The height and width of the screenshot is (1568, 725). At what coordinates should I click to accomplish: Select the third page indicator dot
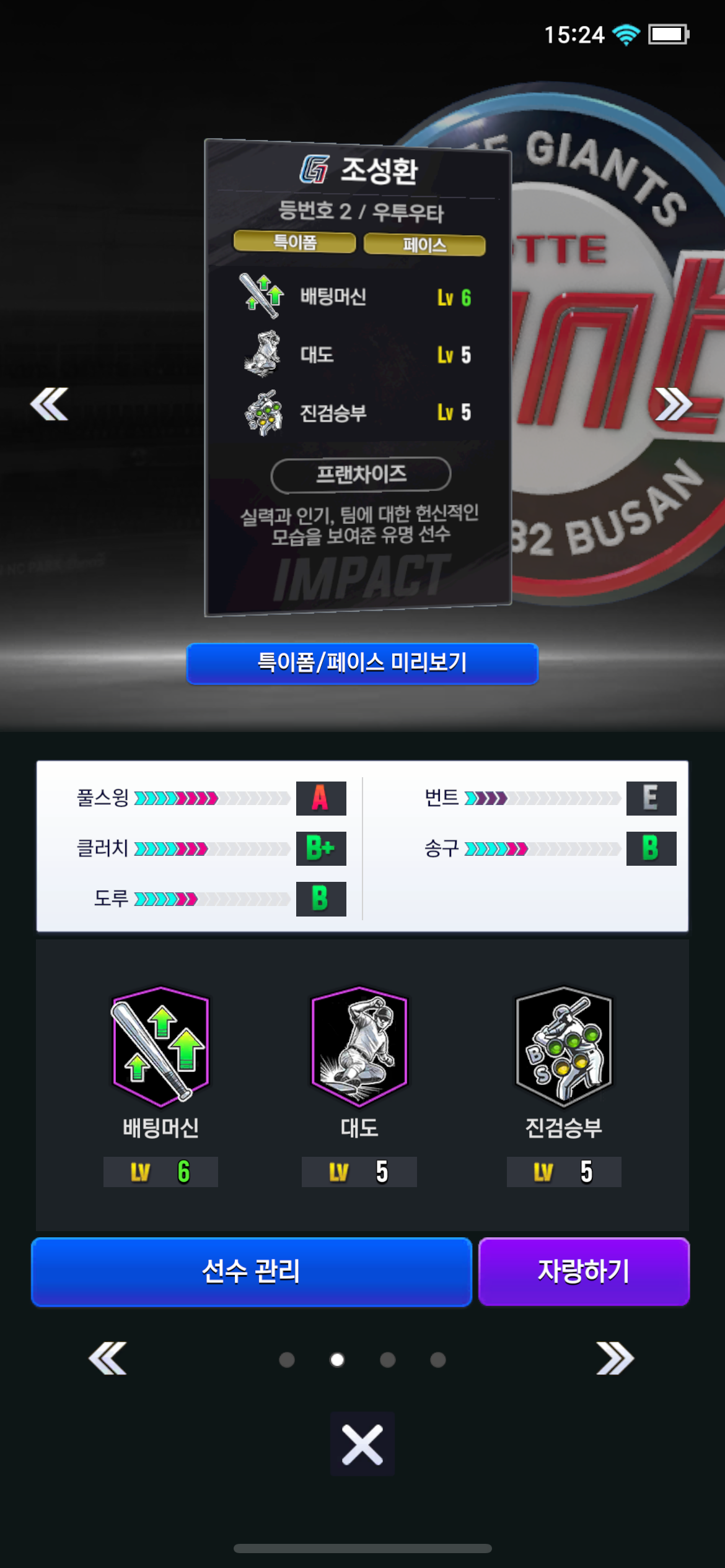pos(388,1359)
